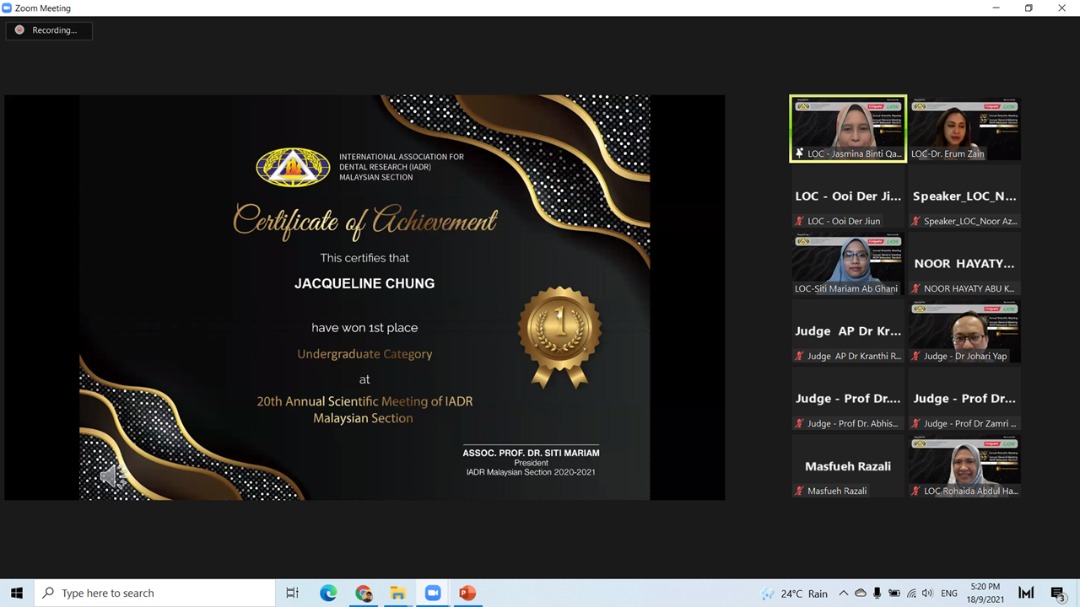Screen dimensions: 1080x607
Task: Select LOC Rohaida Abdul video tile
Action: click(x=964, y=466)
